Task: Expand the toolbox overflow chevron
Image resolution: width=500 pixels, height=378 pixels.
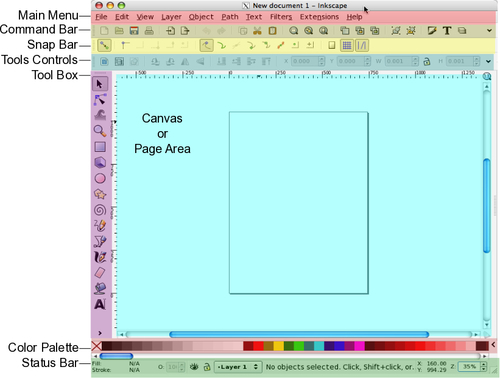Action: click(100, 333)
